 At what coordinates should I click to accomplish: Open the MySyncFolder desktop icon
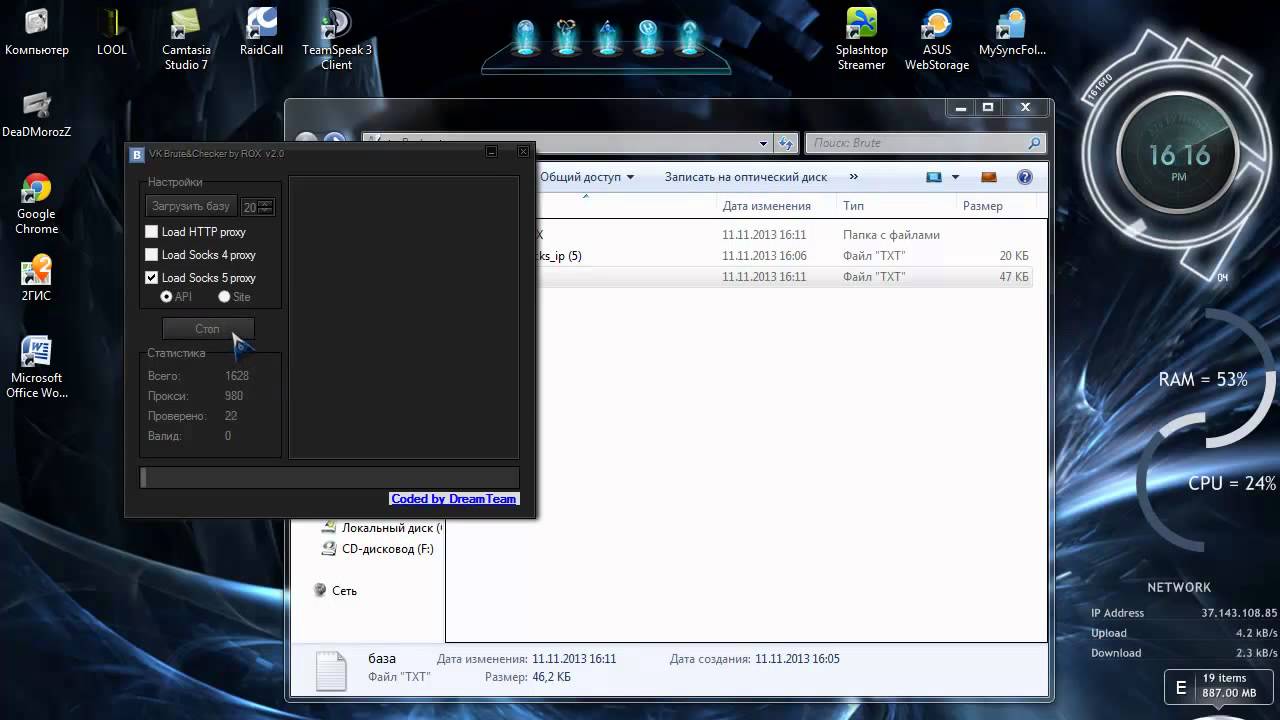point(1012,33)
